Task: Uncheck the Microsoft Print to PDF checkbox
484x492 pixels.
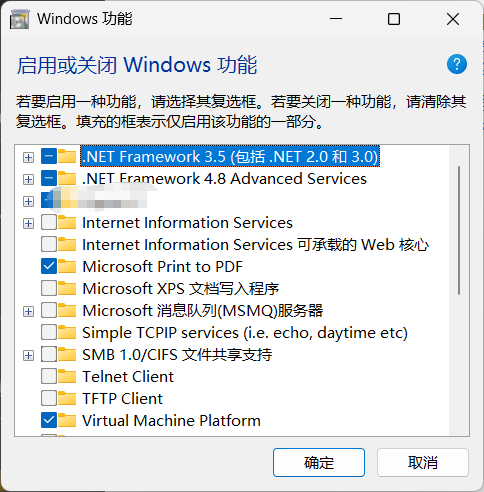Action: point(49,267)
